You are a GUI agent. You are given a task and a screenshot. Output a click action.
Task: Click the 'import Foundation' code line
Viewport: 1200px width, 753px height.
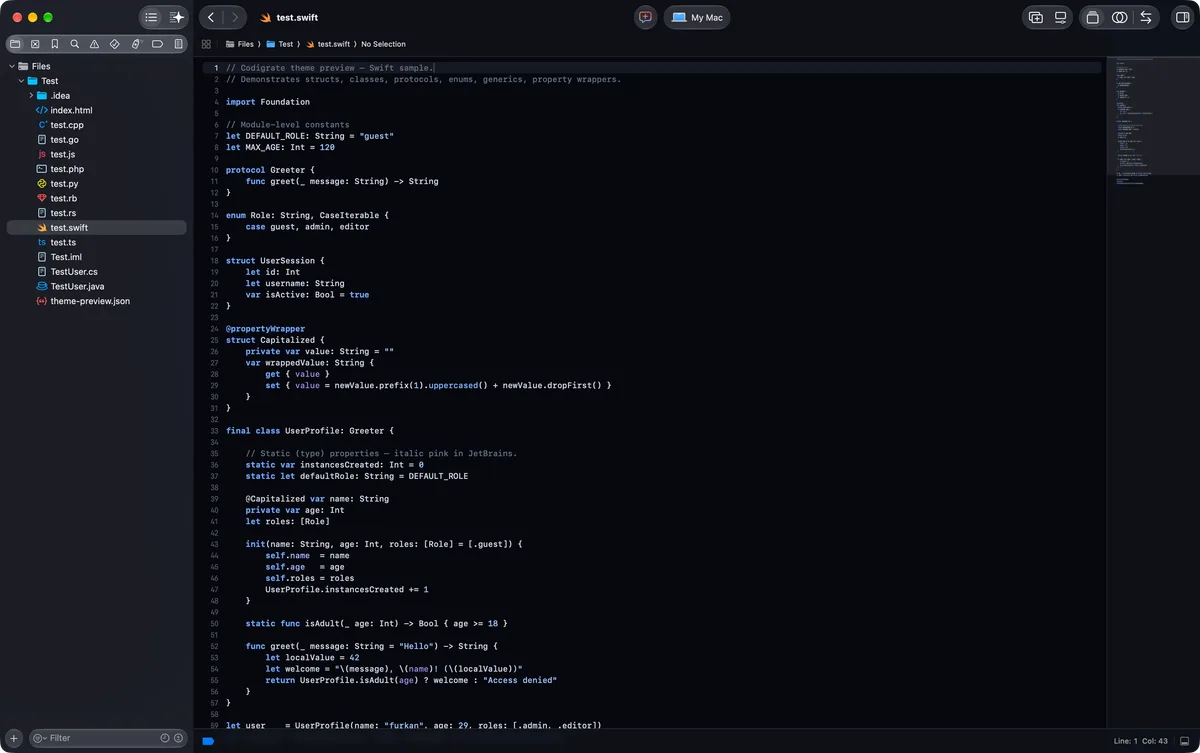(268, 102)
